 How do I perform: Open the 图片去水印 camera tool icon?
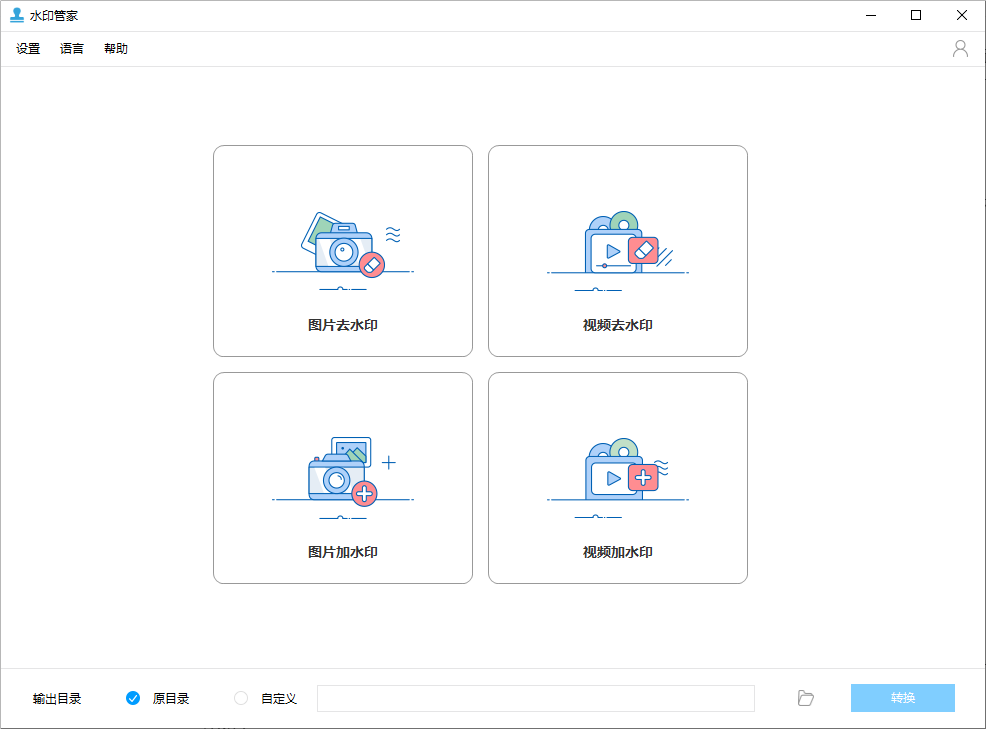pyautogui.click(x=343, y=246)
